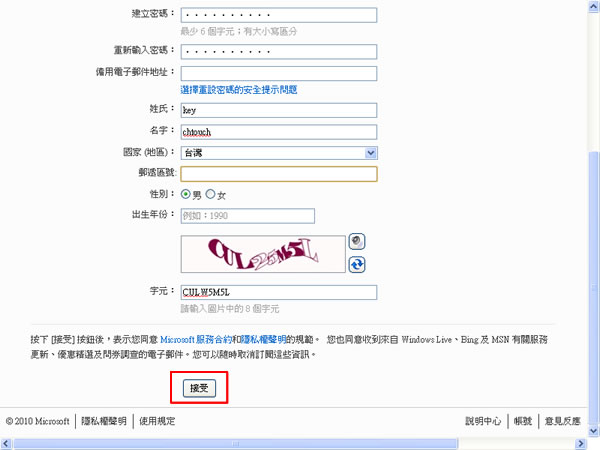Open the 帳號 footer link
This screenshot has width=600, height=450.
pyautogui.click(x=523, y=421)
